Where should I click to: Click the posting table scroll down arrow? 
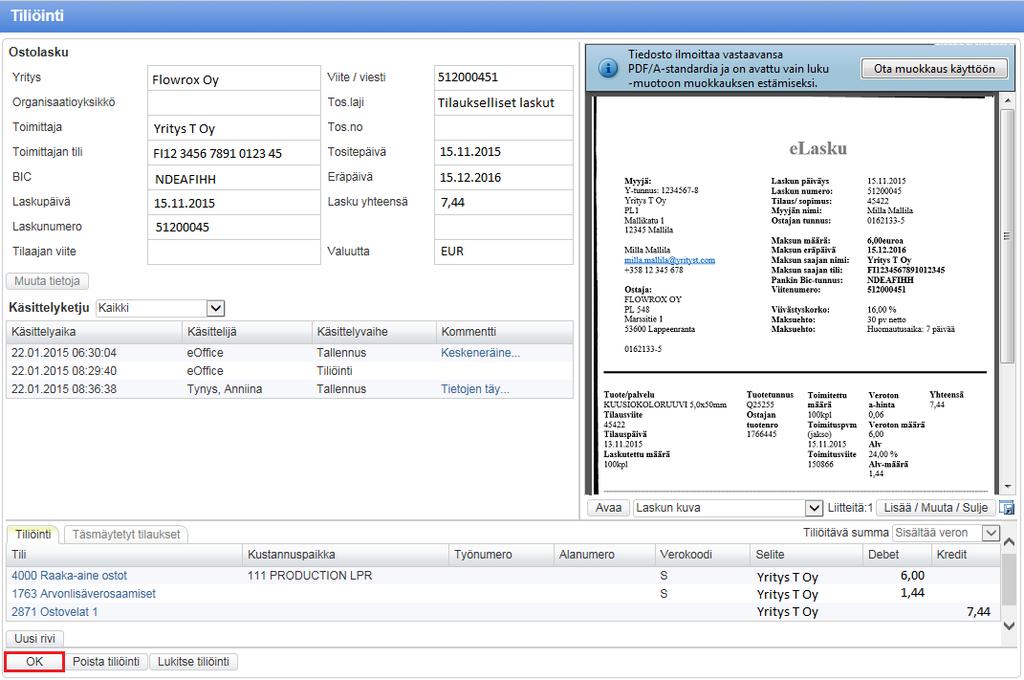click(1009, 626)
